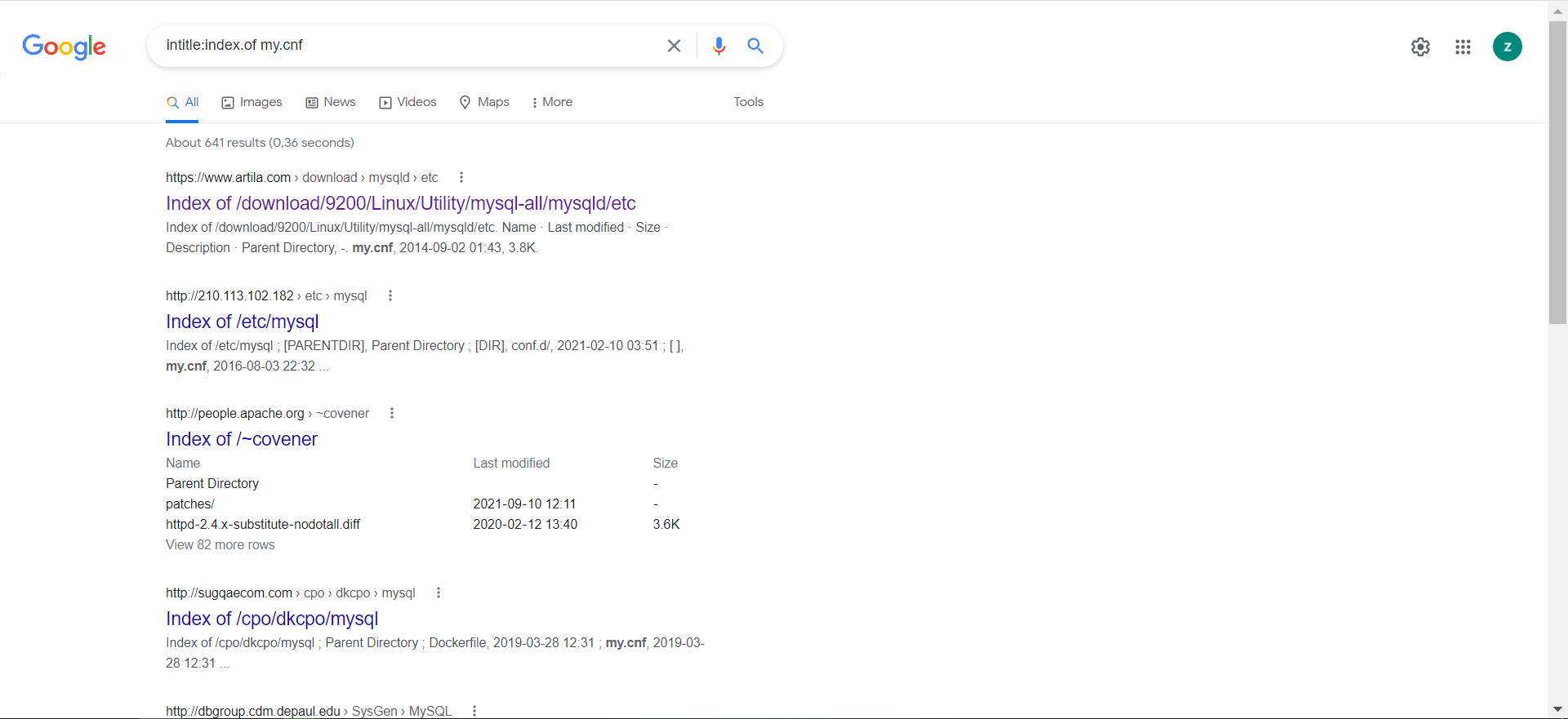This screenshot has height=719, width=1568.
Task: Click the 2021-09-10 12:11 date cell
Action: click(524, 504)
